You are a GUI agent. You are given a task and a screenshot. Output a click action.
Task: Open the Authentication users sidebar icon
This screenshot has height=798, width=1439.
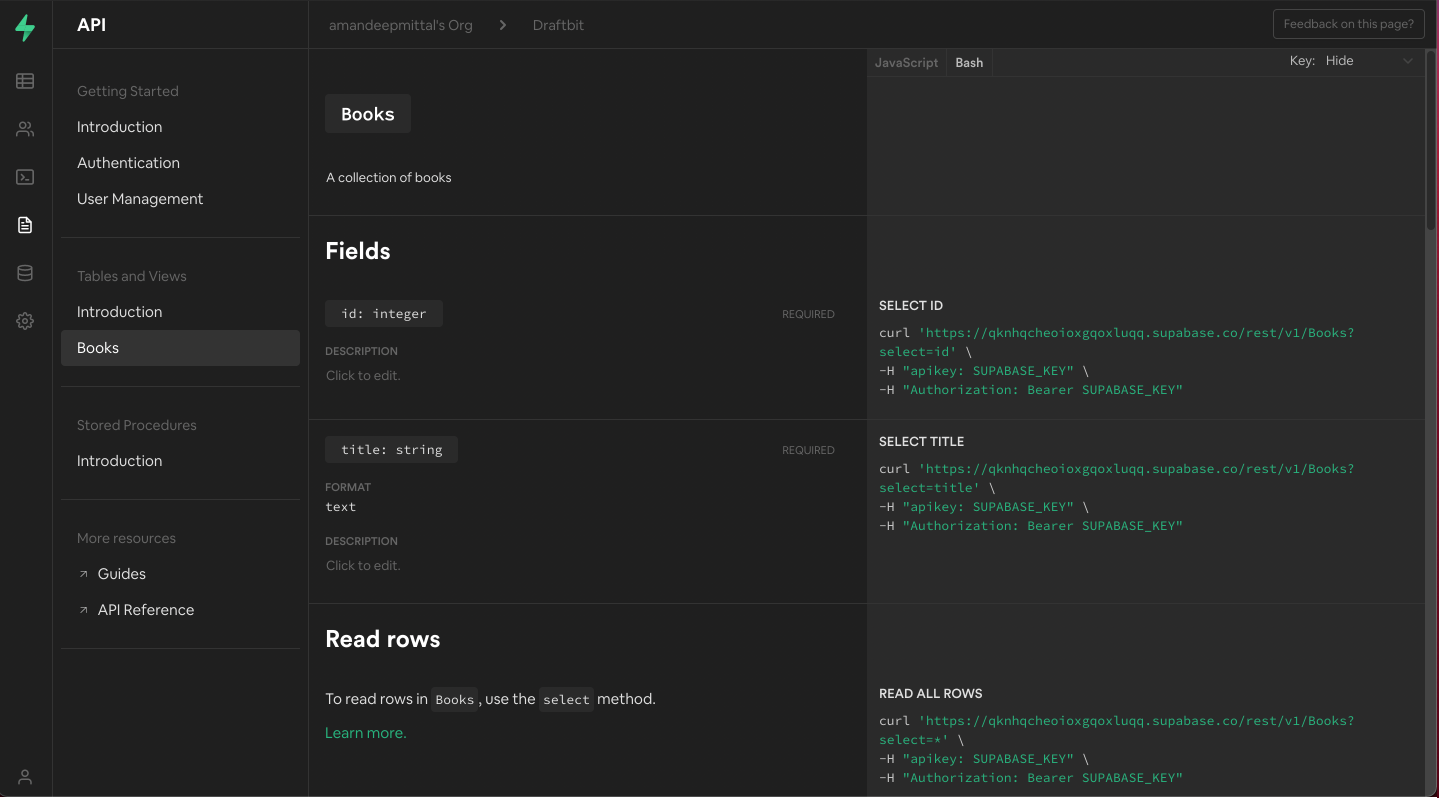(25, 129)
